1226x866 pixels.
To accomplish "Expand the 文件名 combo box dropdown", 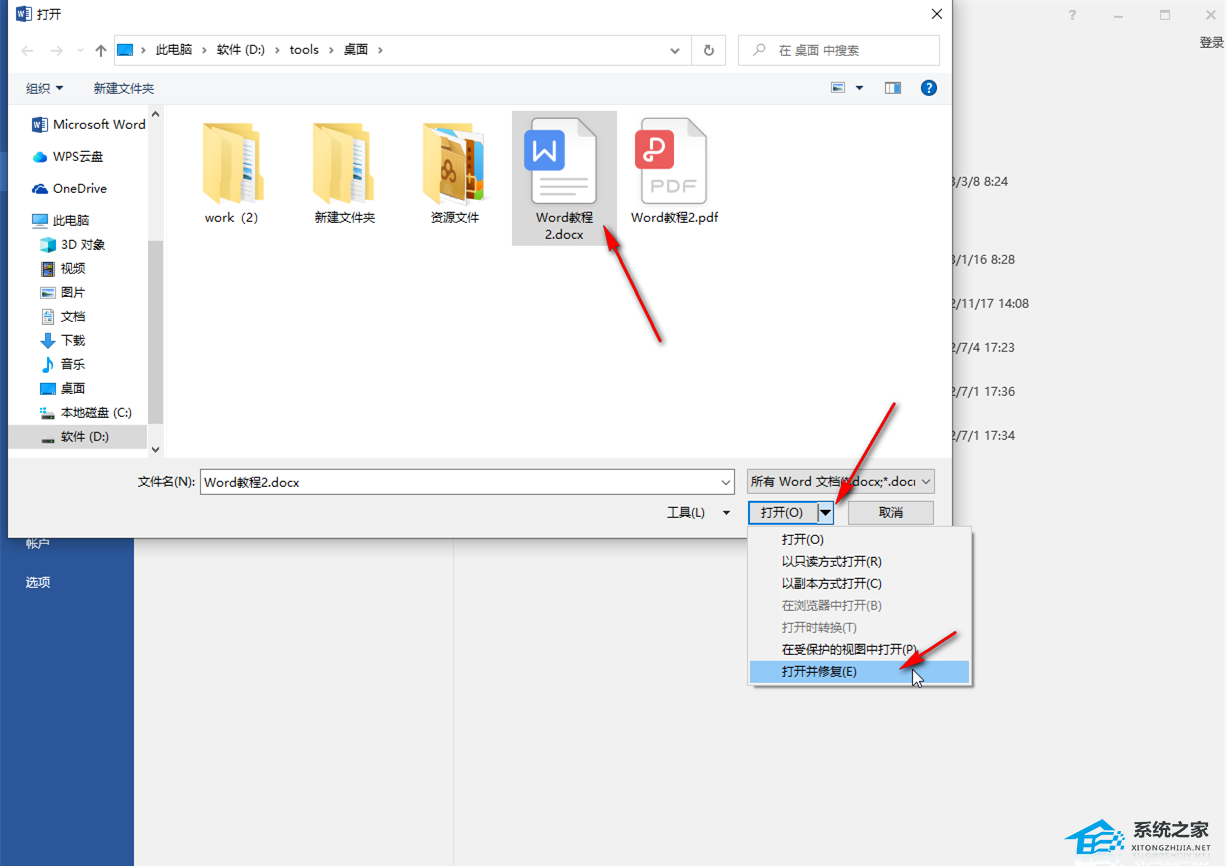I will click(x=726, y=482).
